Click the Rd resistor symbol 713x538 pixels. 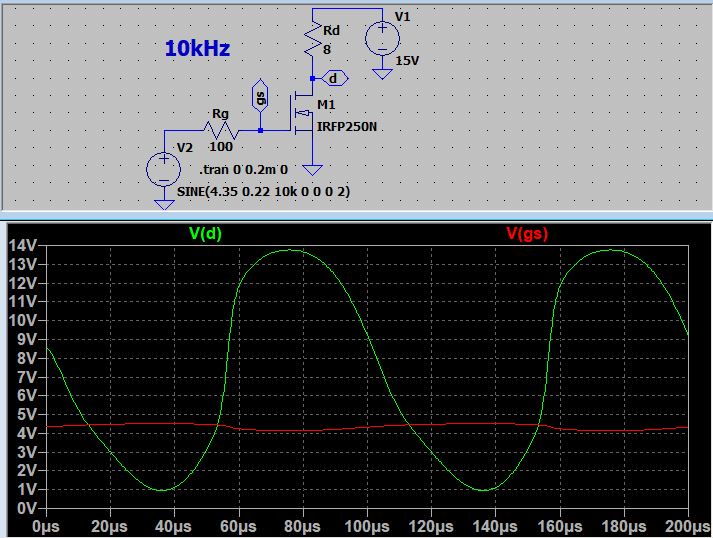(312, 40)
